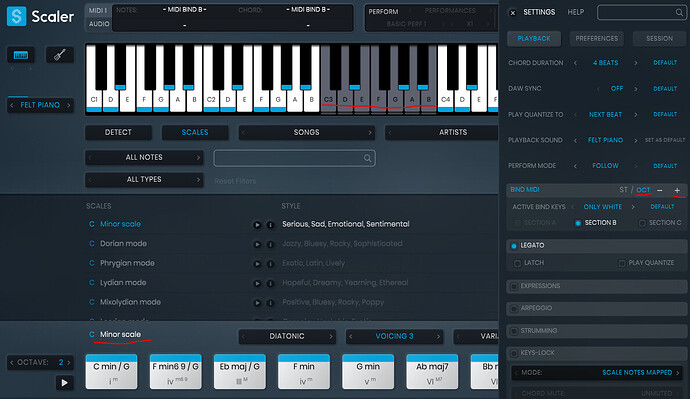The width and height of the screenshot is (690, 399).
Task: Switch to the guitar view icon
Action: point(60,55)
